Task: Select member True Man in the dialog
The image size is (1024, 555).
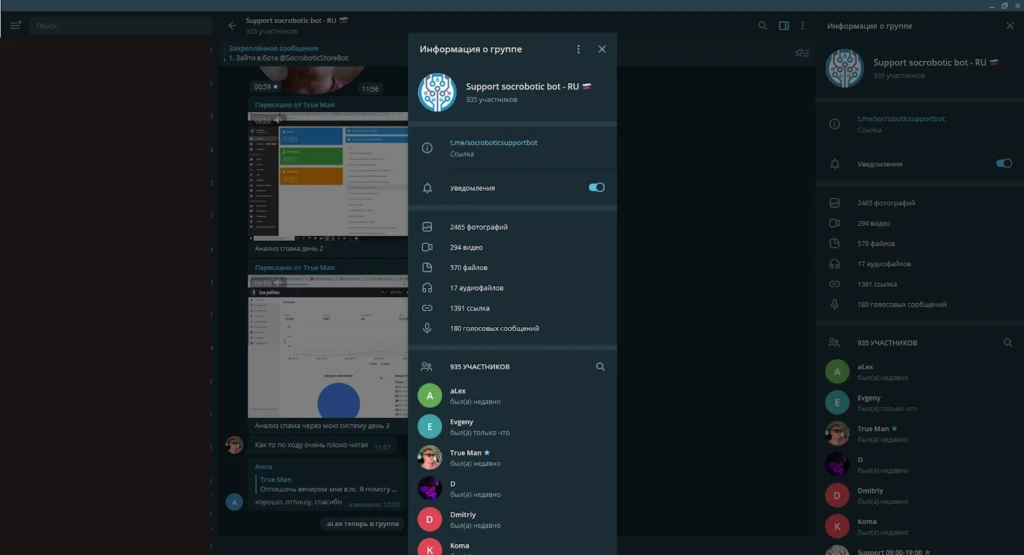Action: 512,457
